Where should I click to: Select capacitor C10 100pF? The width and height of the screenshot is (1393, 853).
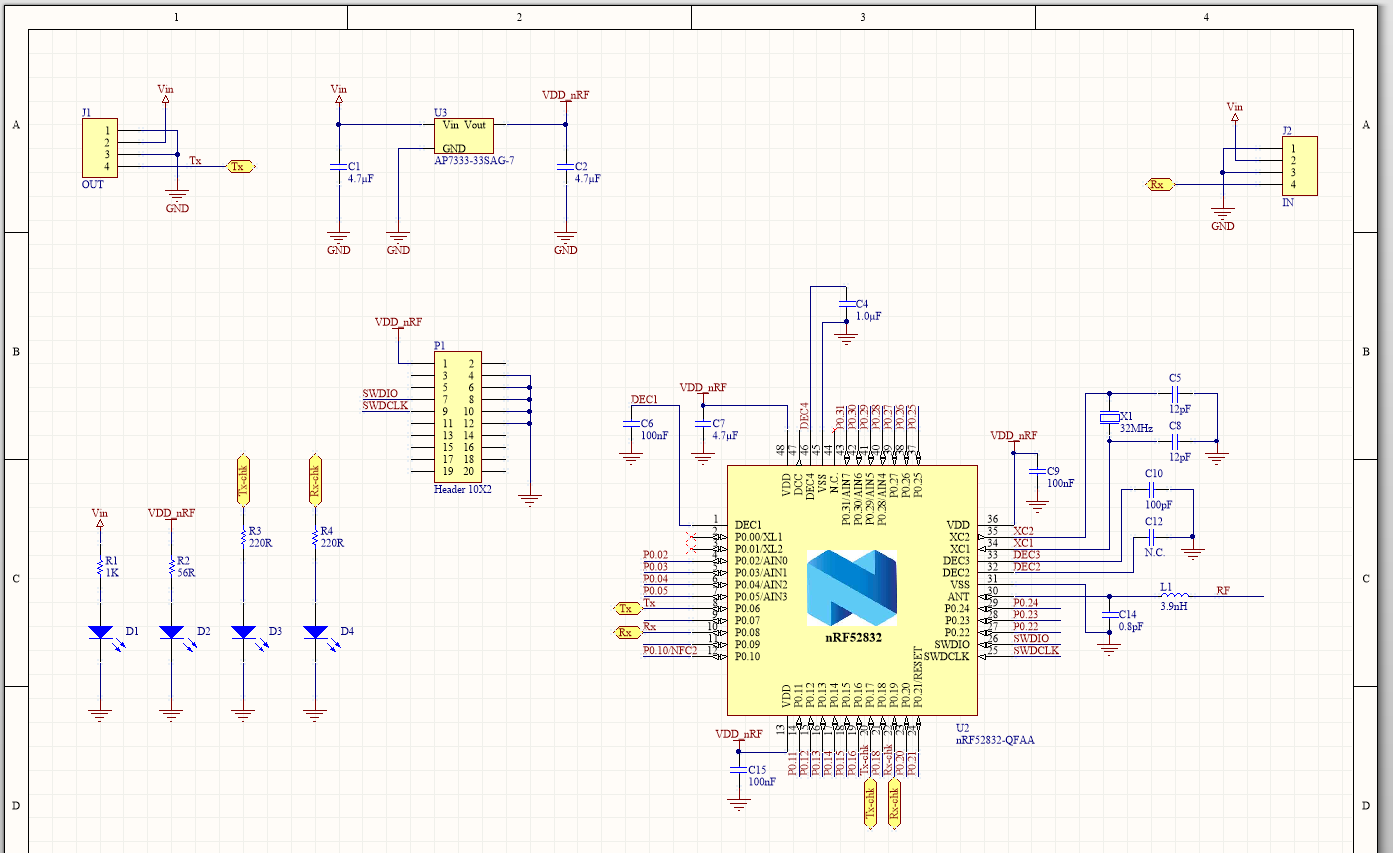click(x=1152, y=489)
